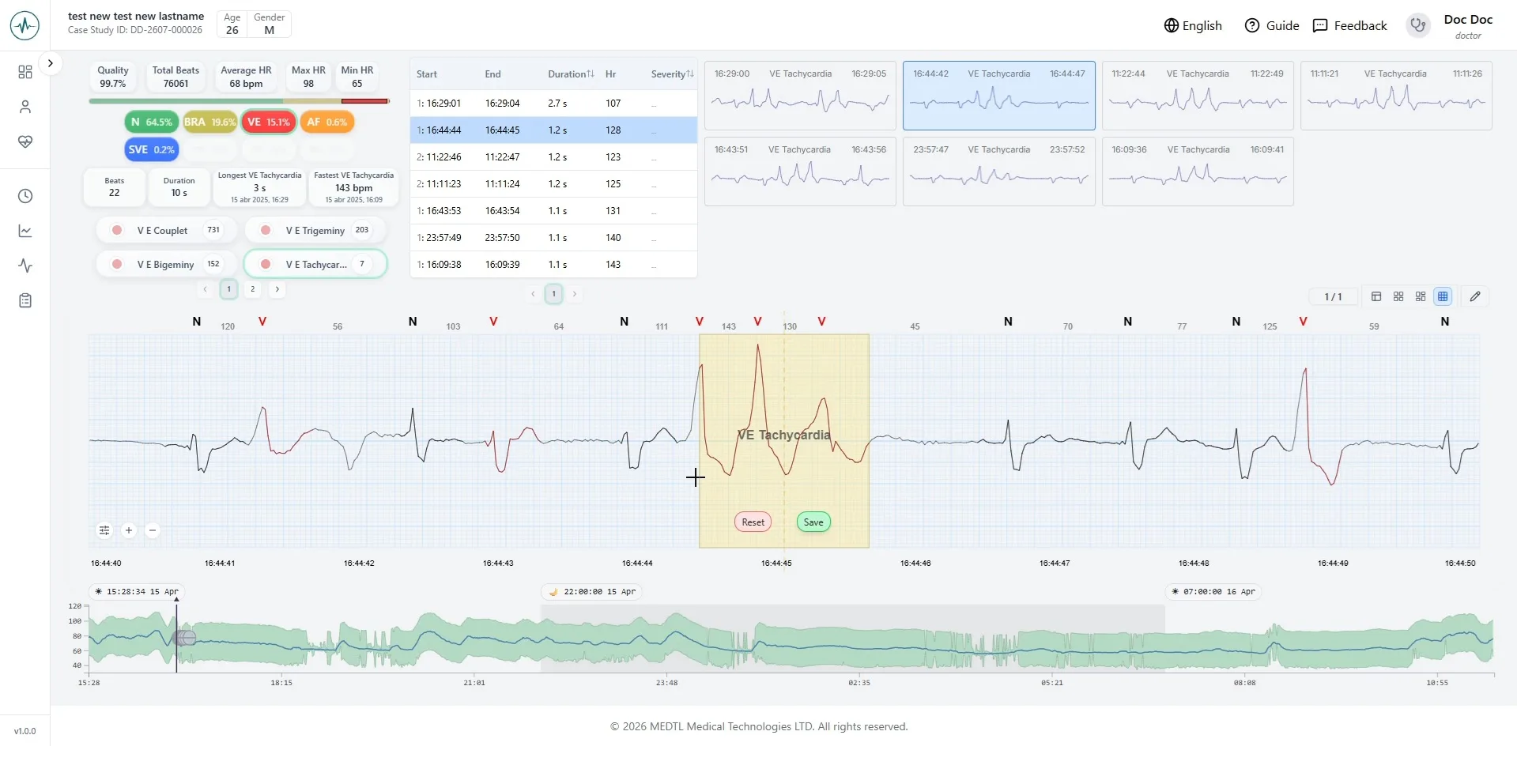Select the two-by-two grid view icon
1517x784 pixels.
pyautogui.click(x=1398, y=296)
